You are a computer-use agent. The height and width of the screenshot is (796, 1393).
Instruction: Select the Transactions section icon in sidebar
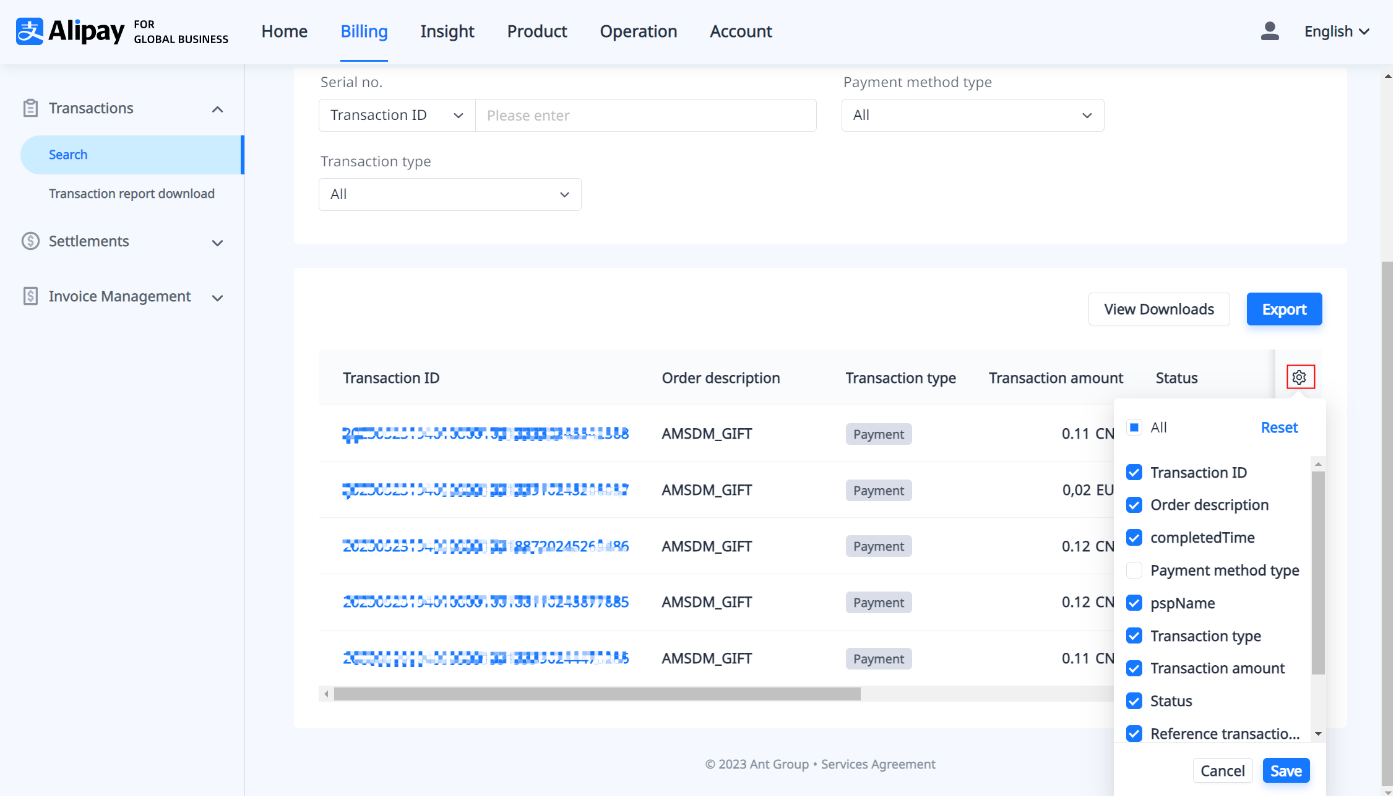point(29,108)
